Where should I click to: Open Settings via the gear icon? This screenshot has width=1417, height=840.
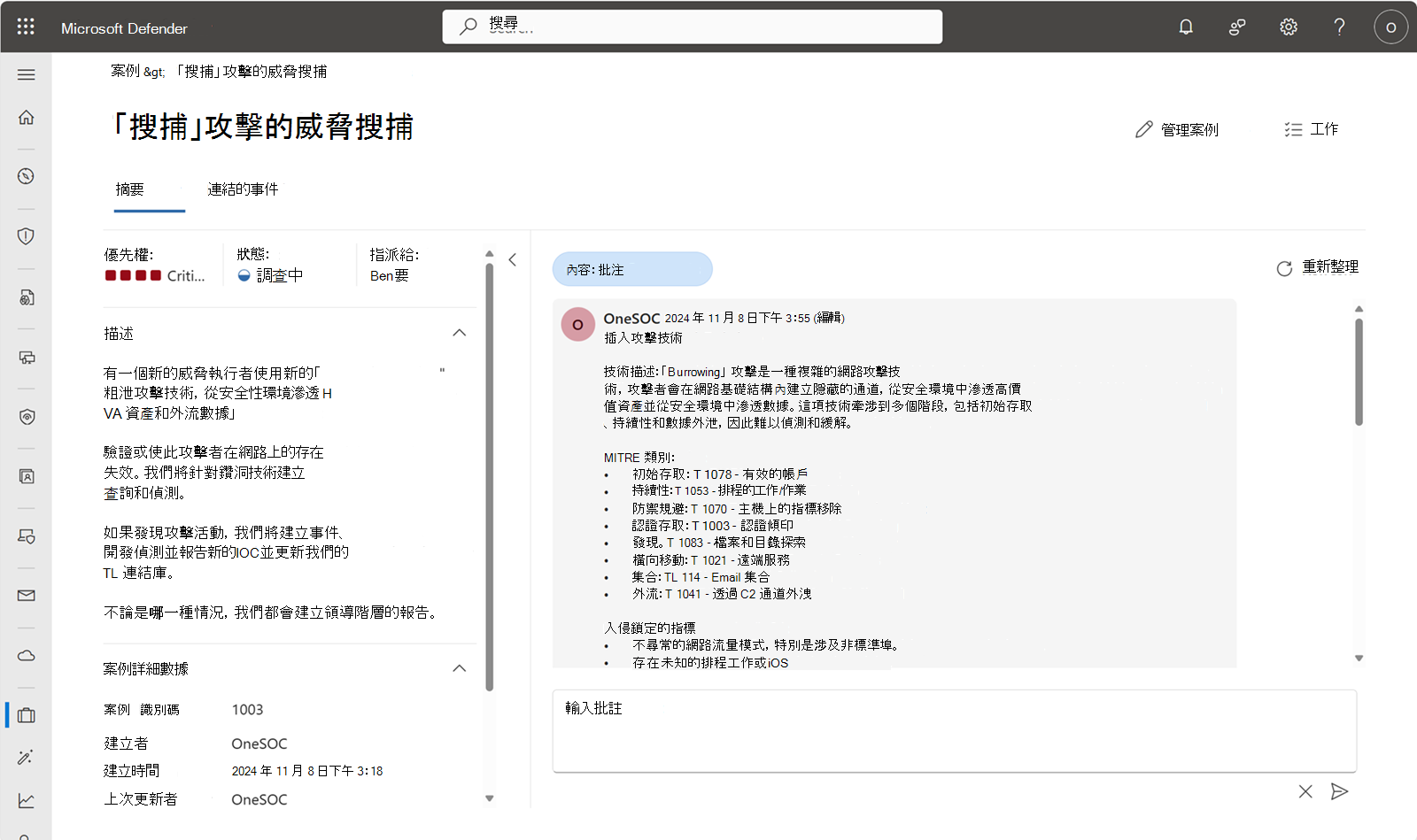pyautogui.click(x=1287, y=27)
